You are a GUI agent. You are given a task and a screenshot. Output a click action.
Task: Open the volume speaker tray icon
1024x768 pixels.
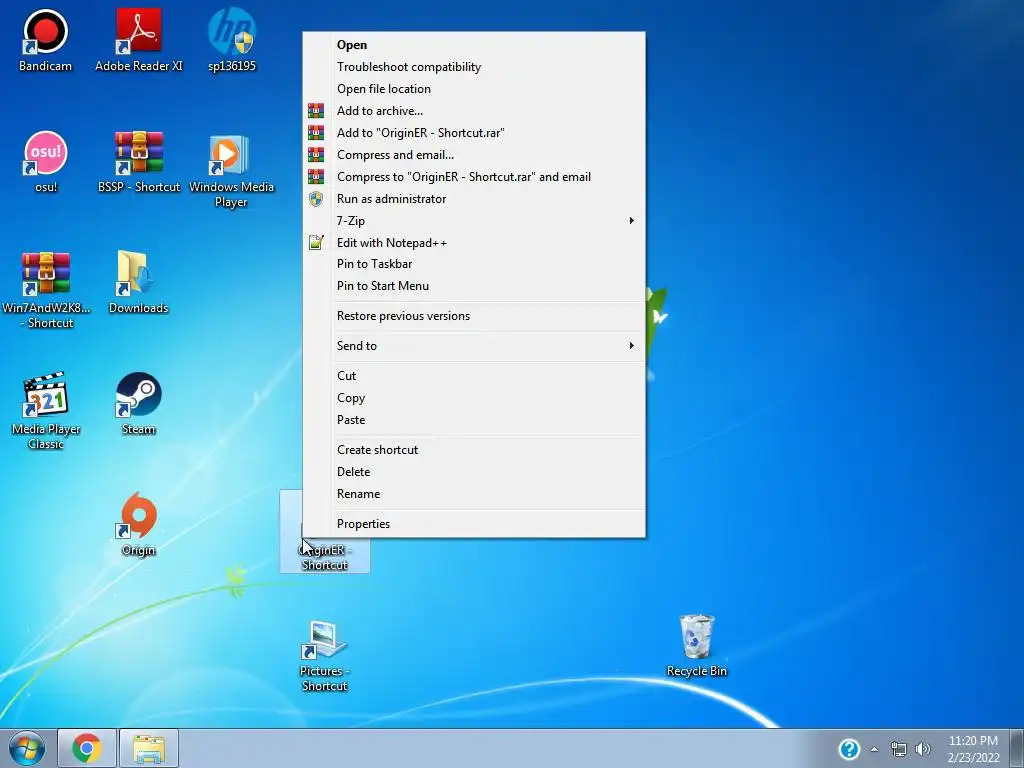(923, 750)
